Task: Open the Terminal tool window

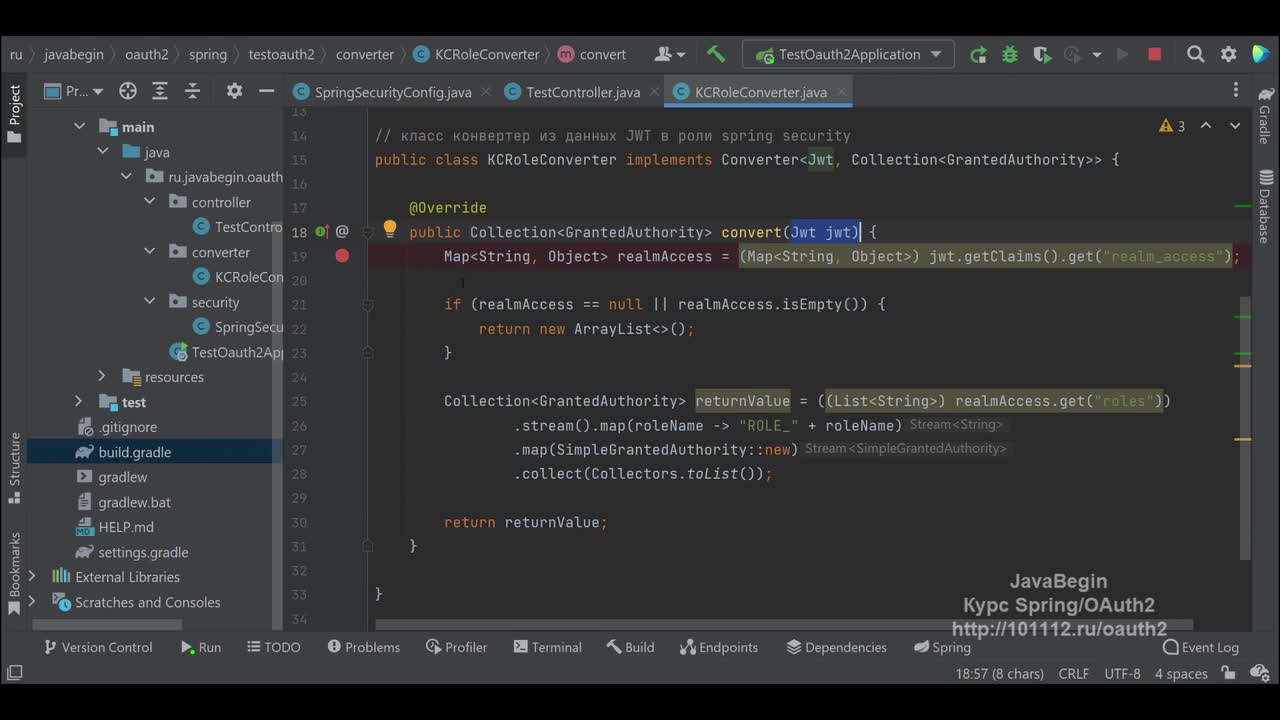Action: [547, 647]
